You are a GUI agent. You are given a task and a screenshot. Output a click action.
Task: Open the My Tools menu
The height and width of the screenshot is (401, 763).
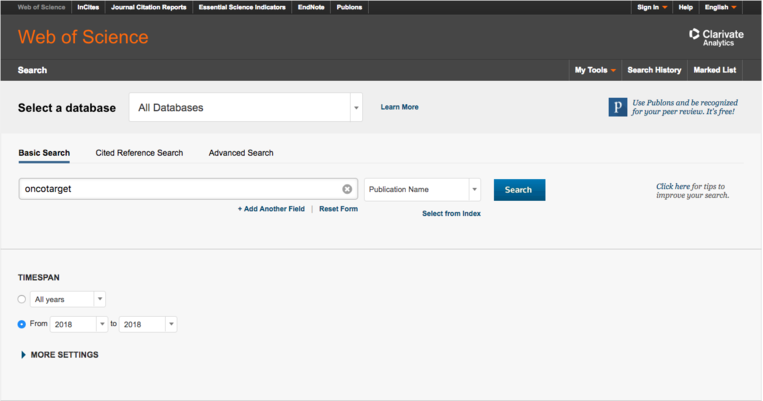(595, 70)
